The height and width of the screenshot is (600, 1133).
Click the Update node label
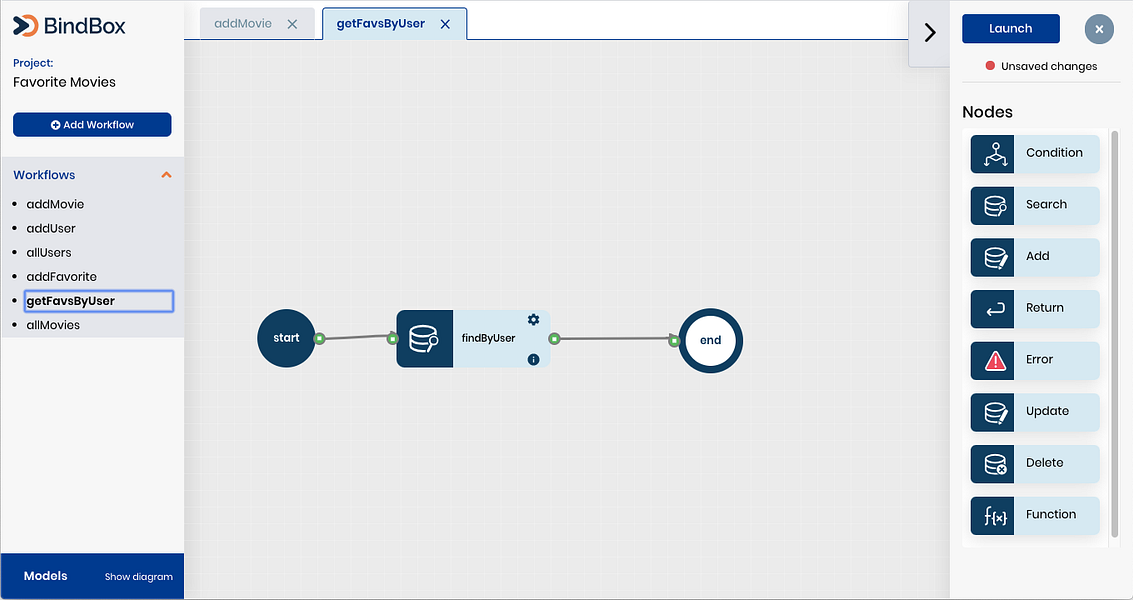pyautogui.click(x=1047, y=411)
